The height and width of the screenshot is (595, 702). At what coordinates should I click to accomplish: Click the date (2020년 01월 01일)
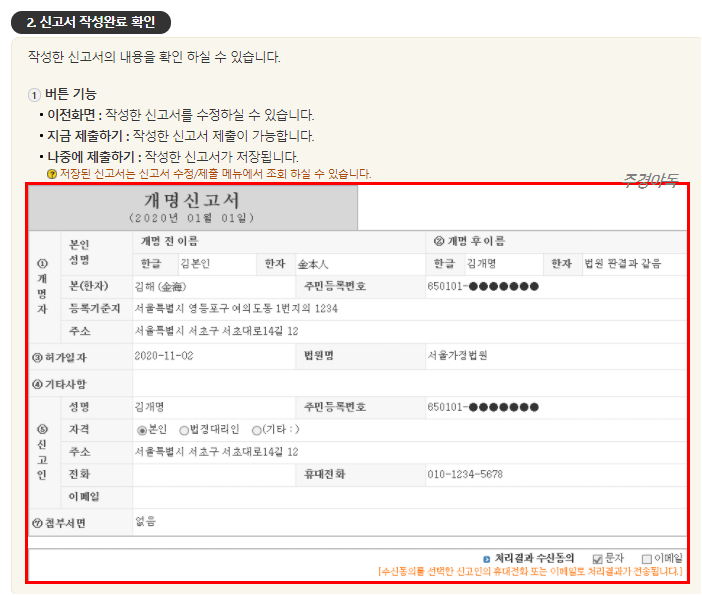click(192, 218)
